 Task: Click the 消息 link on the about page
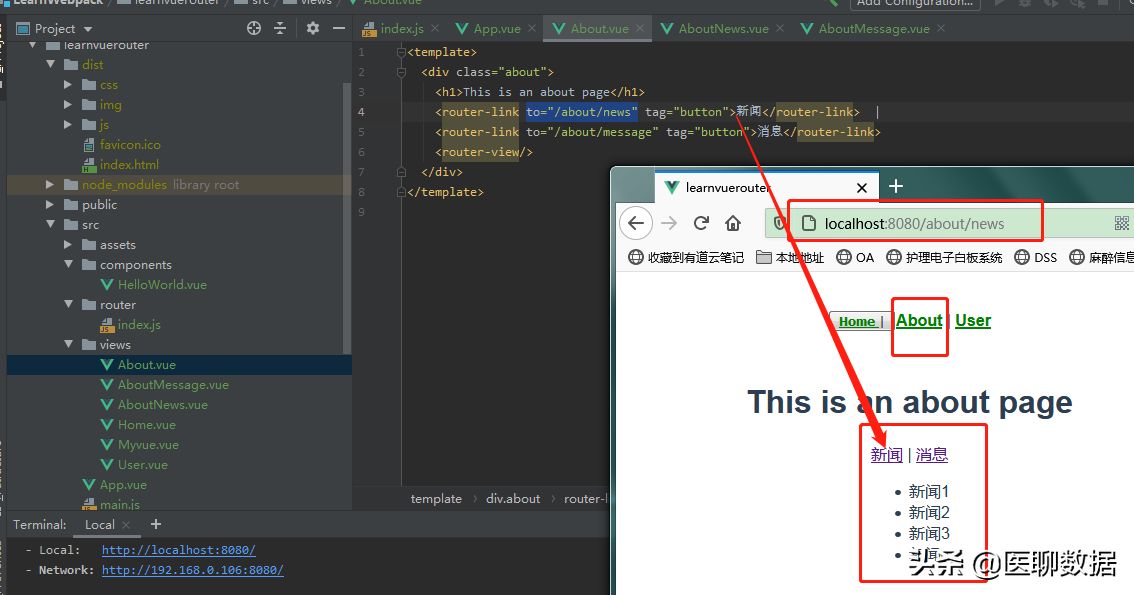point(932,455)
